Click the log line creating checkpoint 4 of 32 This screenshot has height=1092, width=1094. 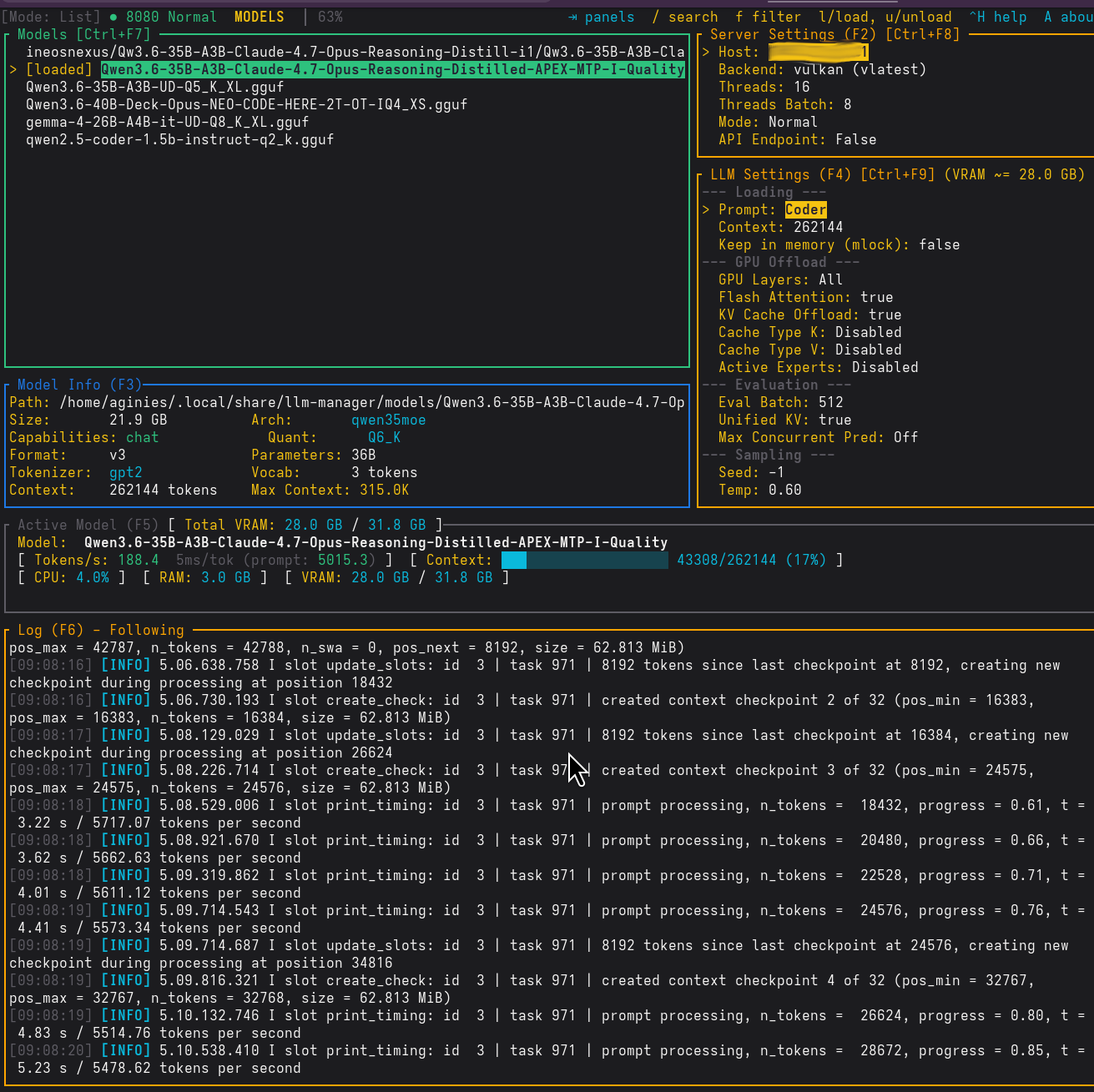(522, 989)
